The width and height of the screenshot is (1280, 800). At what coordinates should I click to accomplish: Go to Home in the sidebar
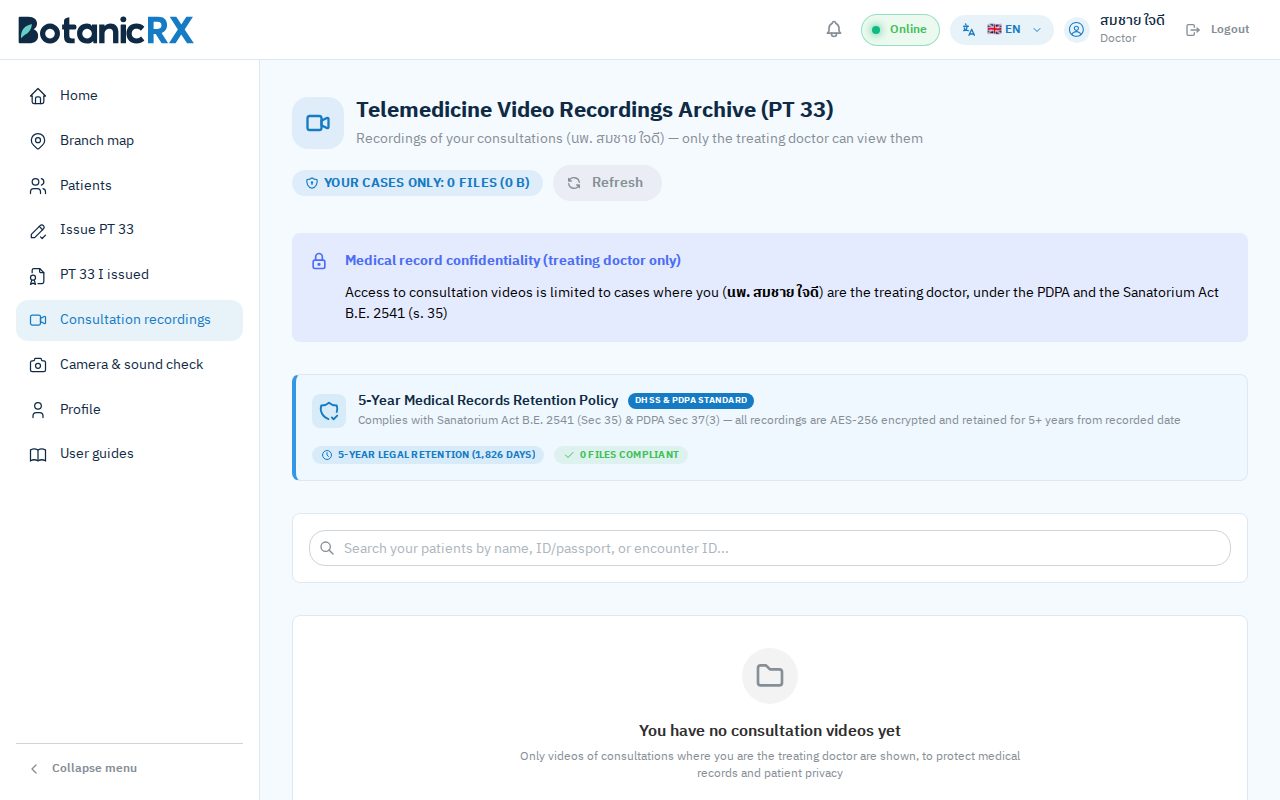129,96
